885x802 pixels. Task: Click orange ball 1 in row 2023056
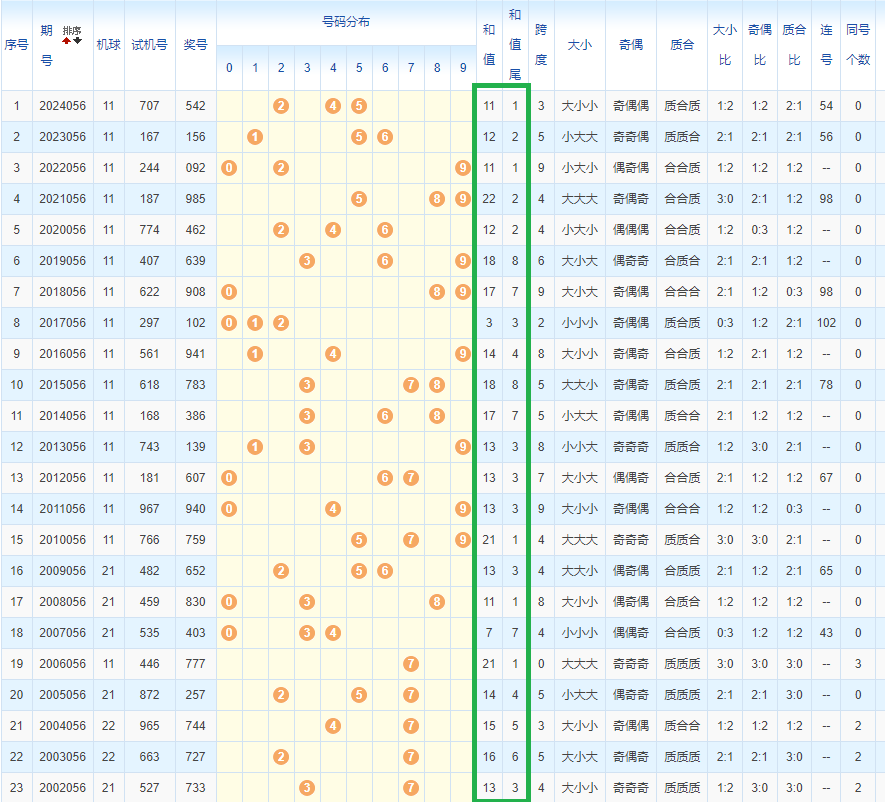pyautogui.click(x=255, y=137)
